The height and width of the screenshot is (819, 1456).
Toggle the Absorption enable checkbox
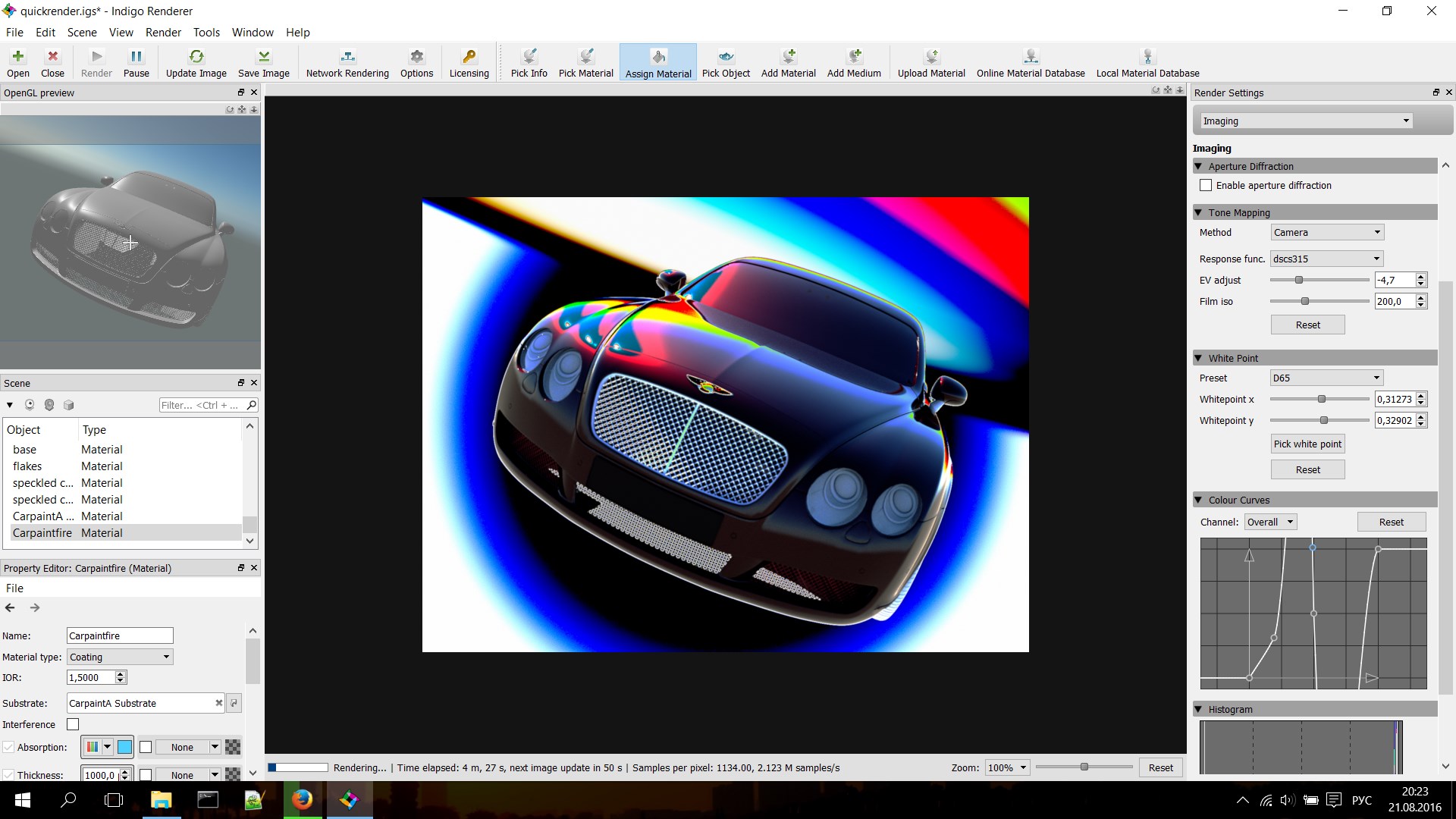click(8, 747)
